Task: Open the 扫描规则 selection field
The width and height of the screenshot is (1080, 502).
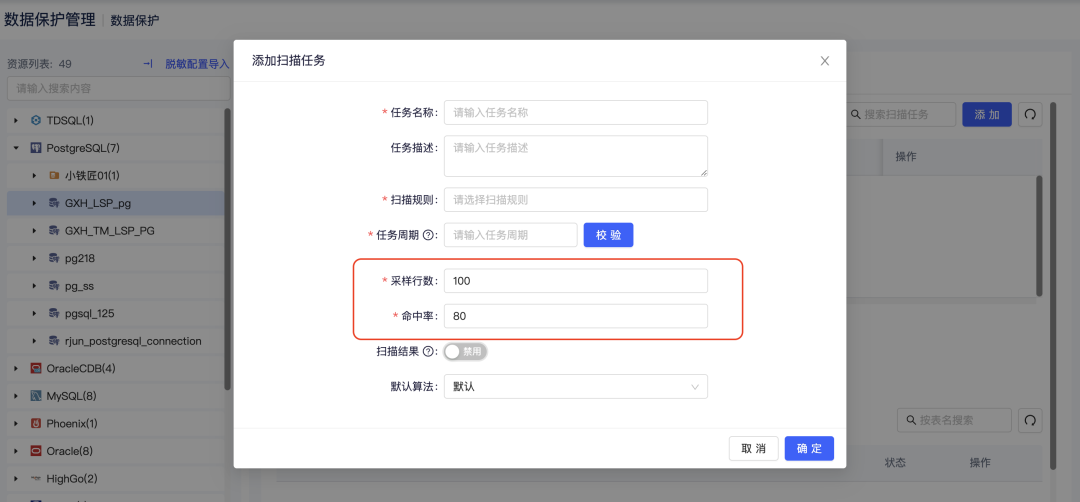Action: pos(576,200)
